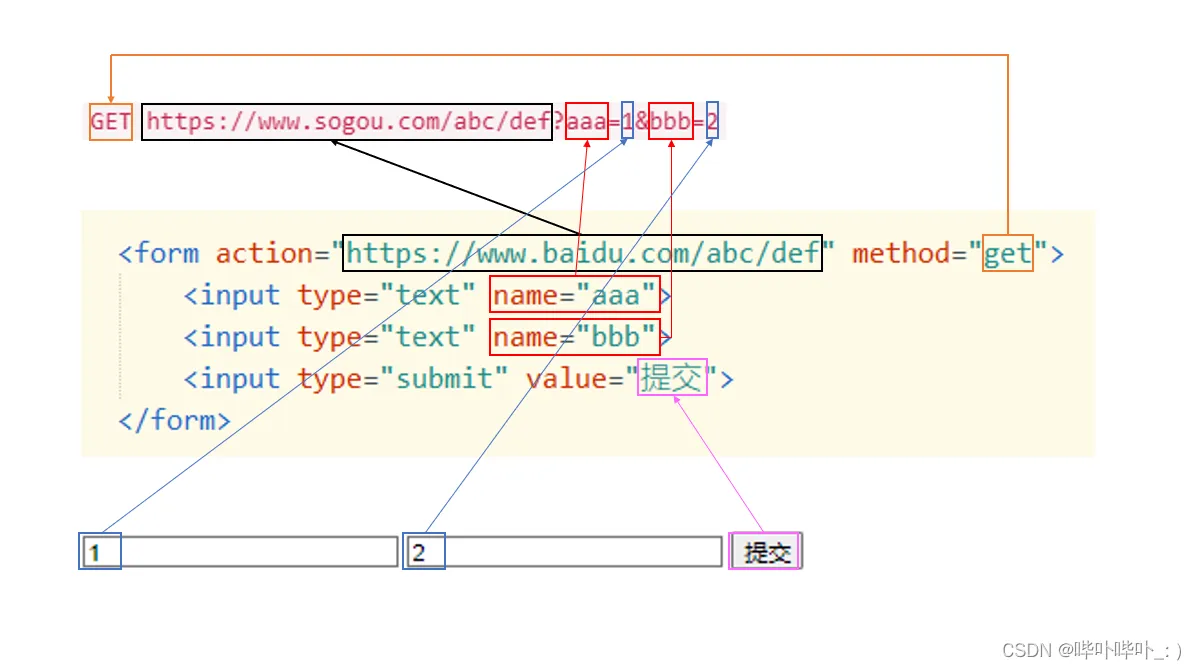This screenshot has width=1196, height=670.
Task: Click the name="bbb" attribute in code
Action: 574,337
